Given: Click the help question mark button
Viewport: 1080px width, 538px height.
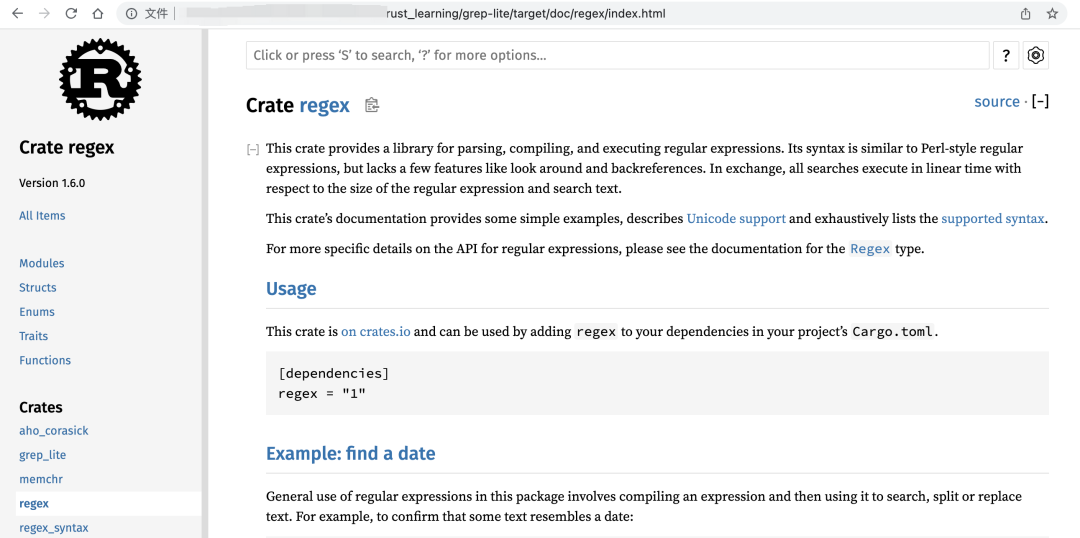Looking at the screenshot, I should click(1006, 56).
